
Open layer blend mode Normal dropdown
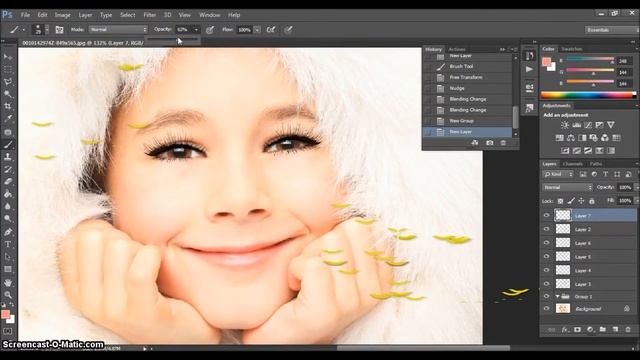click(567, 187)
